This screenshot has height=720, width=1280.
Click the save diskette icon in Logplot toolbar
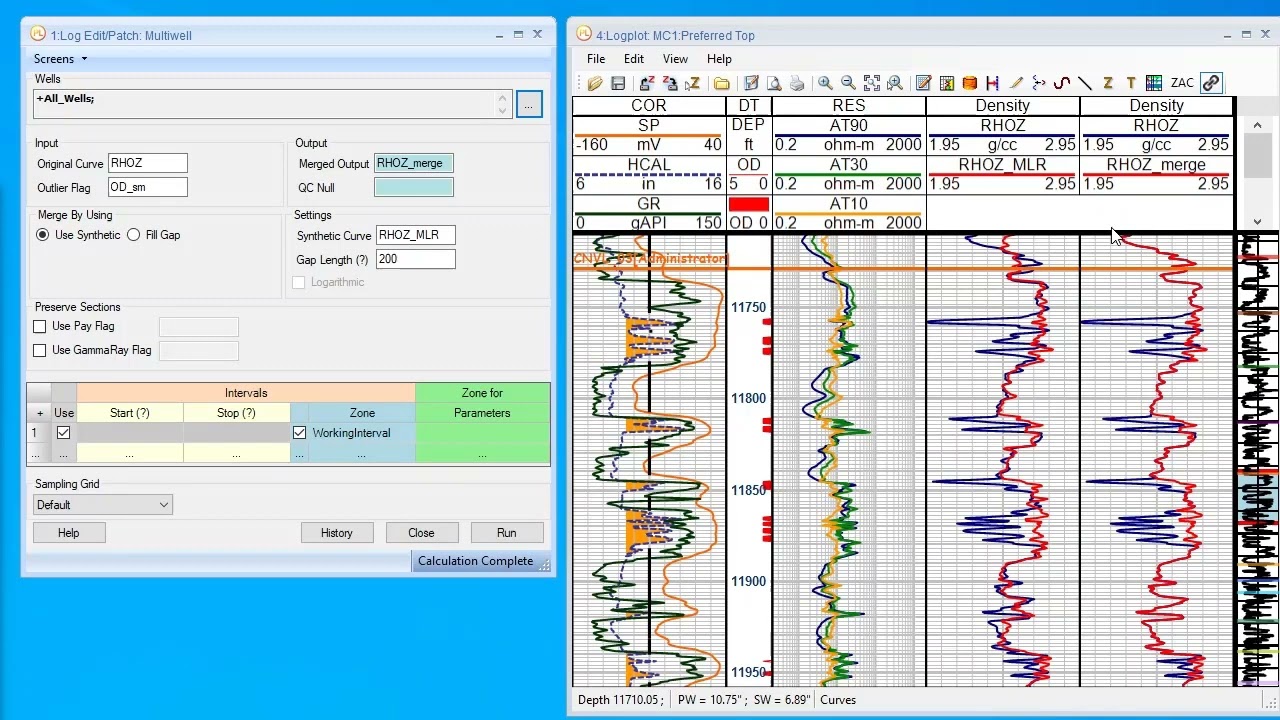618,83
